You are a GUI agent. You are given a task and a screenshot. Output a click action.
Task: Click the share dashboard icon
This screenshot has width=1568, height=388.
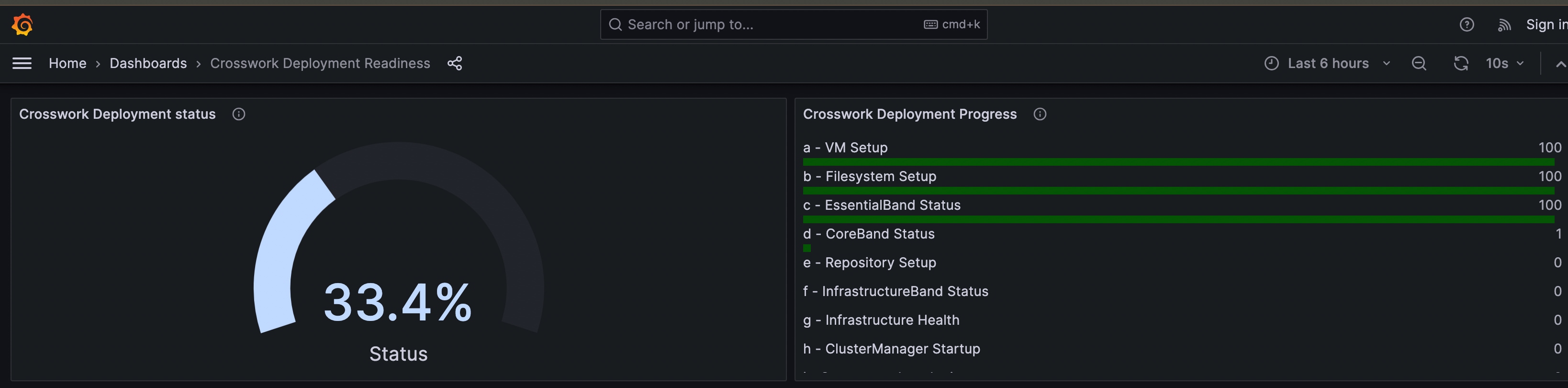coord(455,63)
